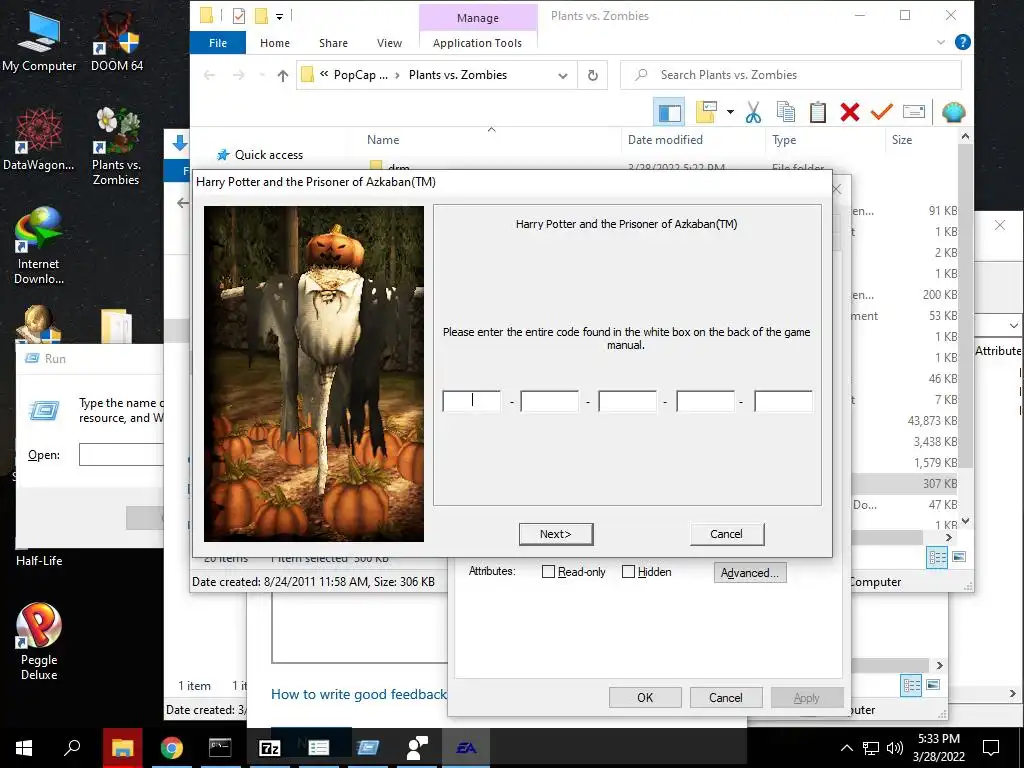The width and height of the screenshot is (1024, 768).
Task: Click the Next> button in Harry Potter dialog
Action: (556, 534)
